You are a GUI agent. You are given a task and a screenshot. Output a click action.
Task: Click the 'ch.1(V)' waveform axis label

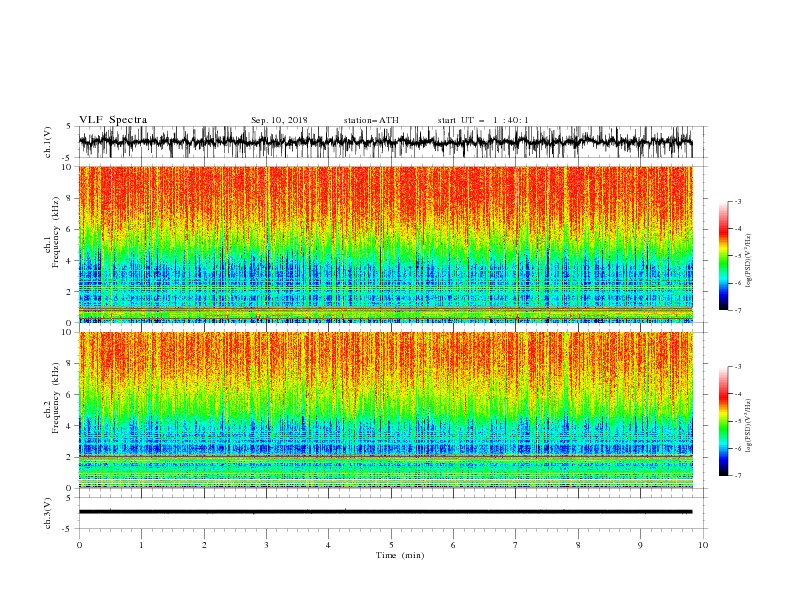48,142
